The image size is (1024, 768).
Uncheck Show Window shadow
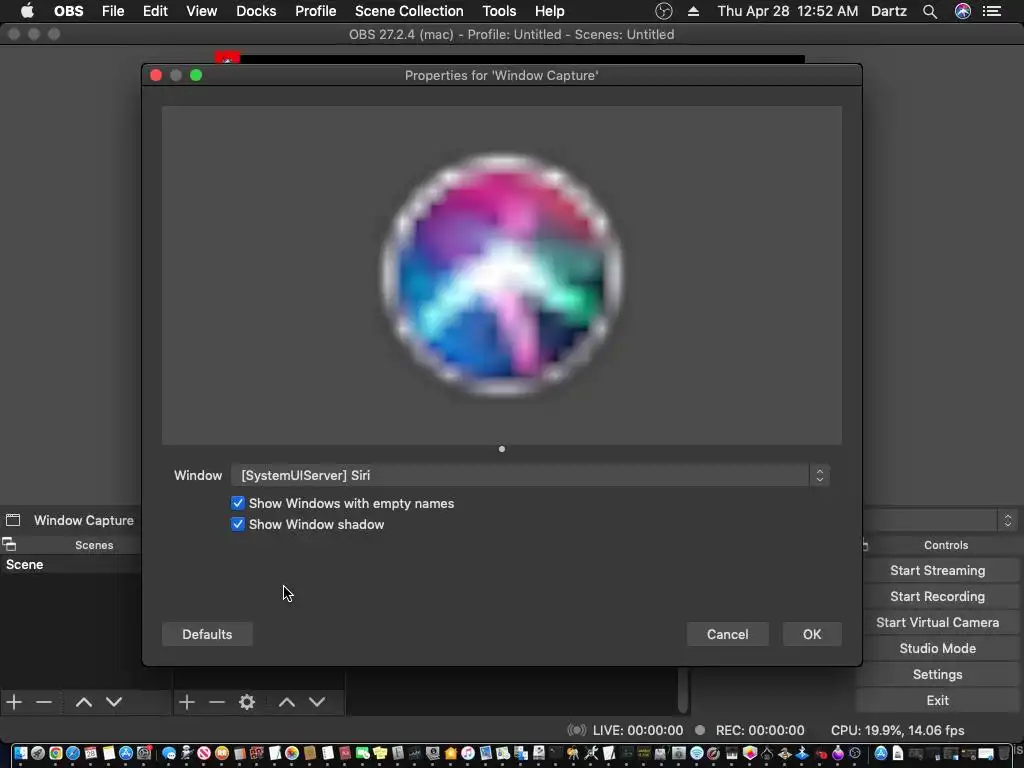coord(238,524)
